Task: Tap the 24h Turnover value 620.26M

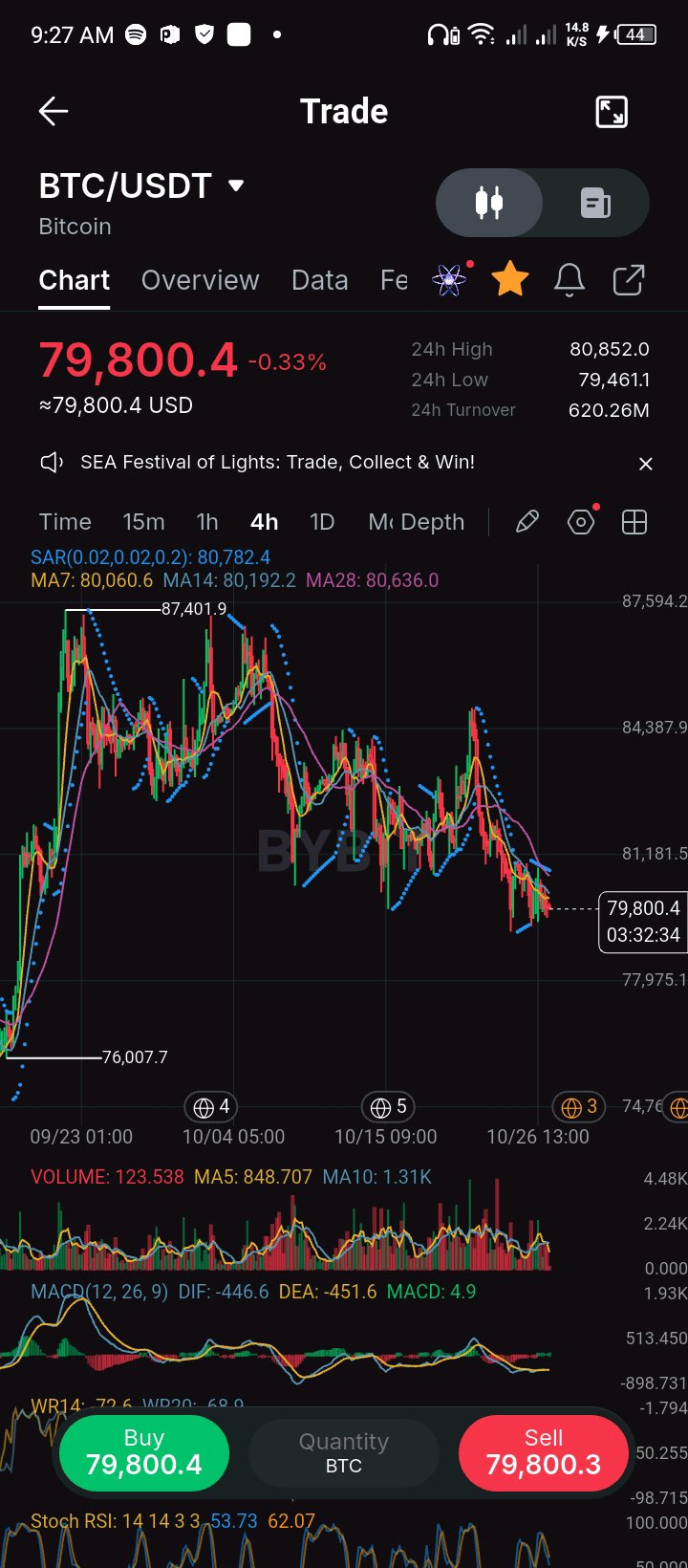Action: pyautogui.click(x=609, y=411)
